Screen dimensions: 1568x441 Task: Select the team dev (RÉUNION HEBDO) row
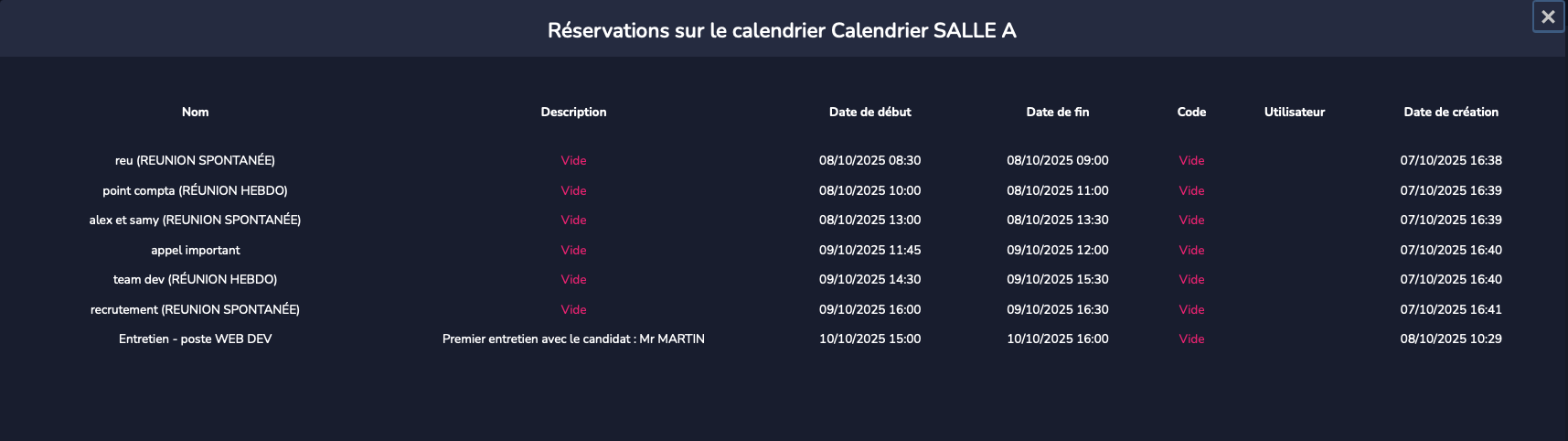click(x=195, y=279)
